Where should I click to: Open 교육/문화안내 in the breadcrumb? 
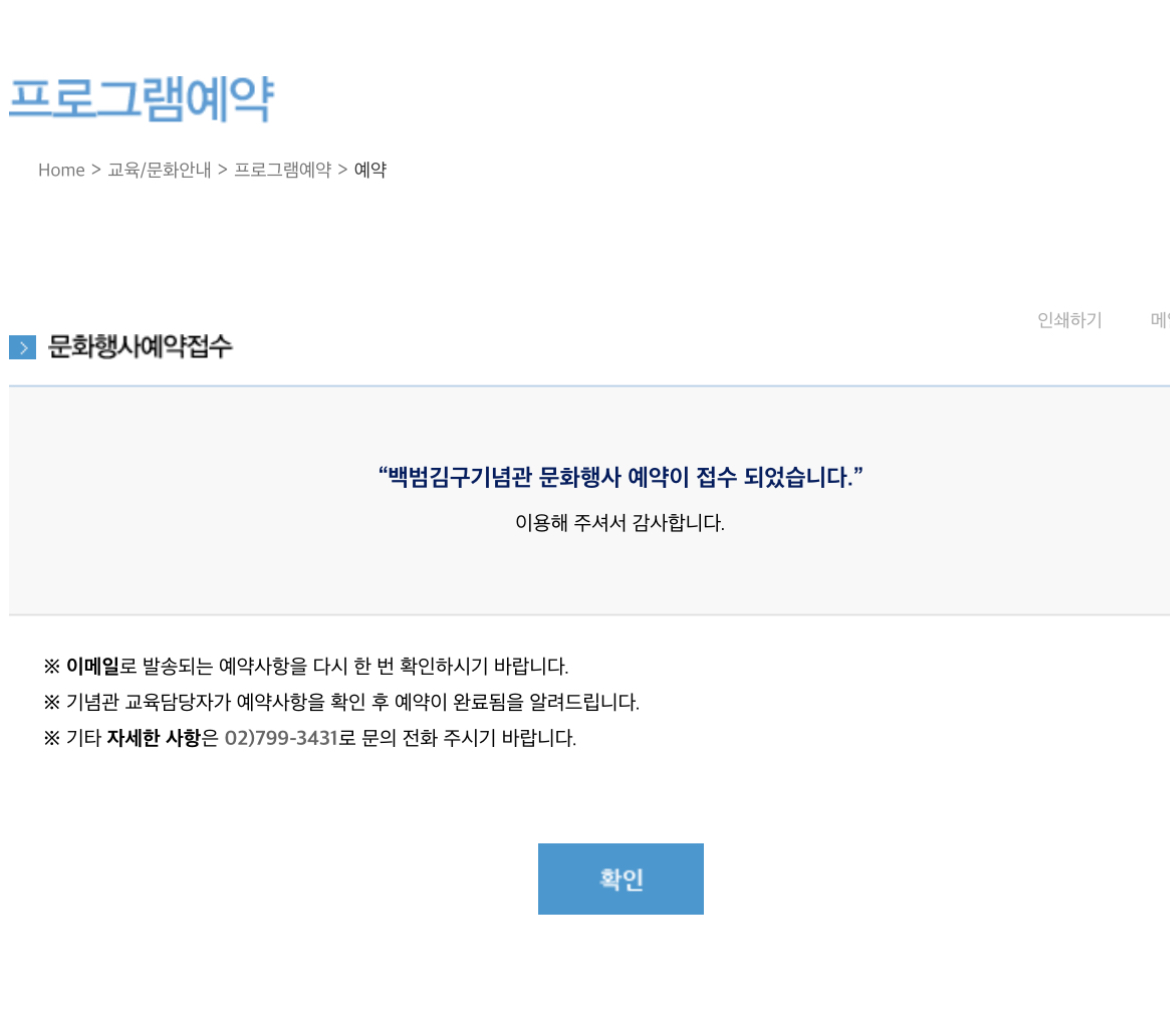[159, 170]
